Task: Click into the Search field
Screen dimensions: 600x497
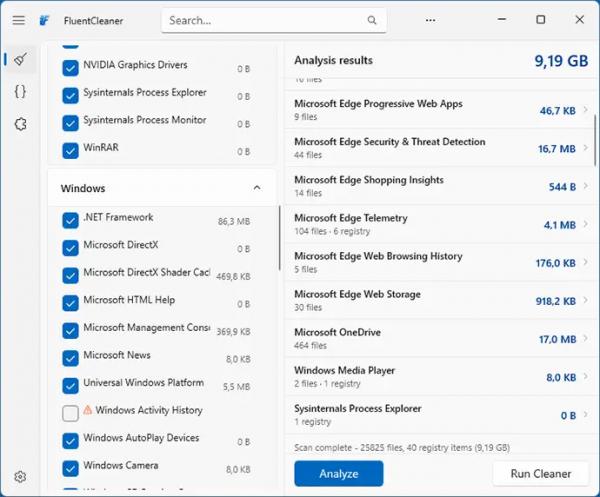Action: pos(274,20)
